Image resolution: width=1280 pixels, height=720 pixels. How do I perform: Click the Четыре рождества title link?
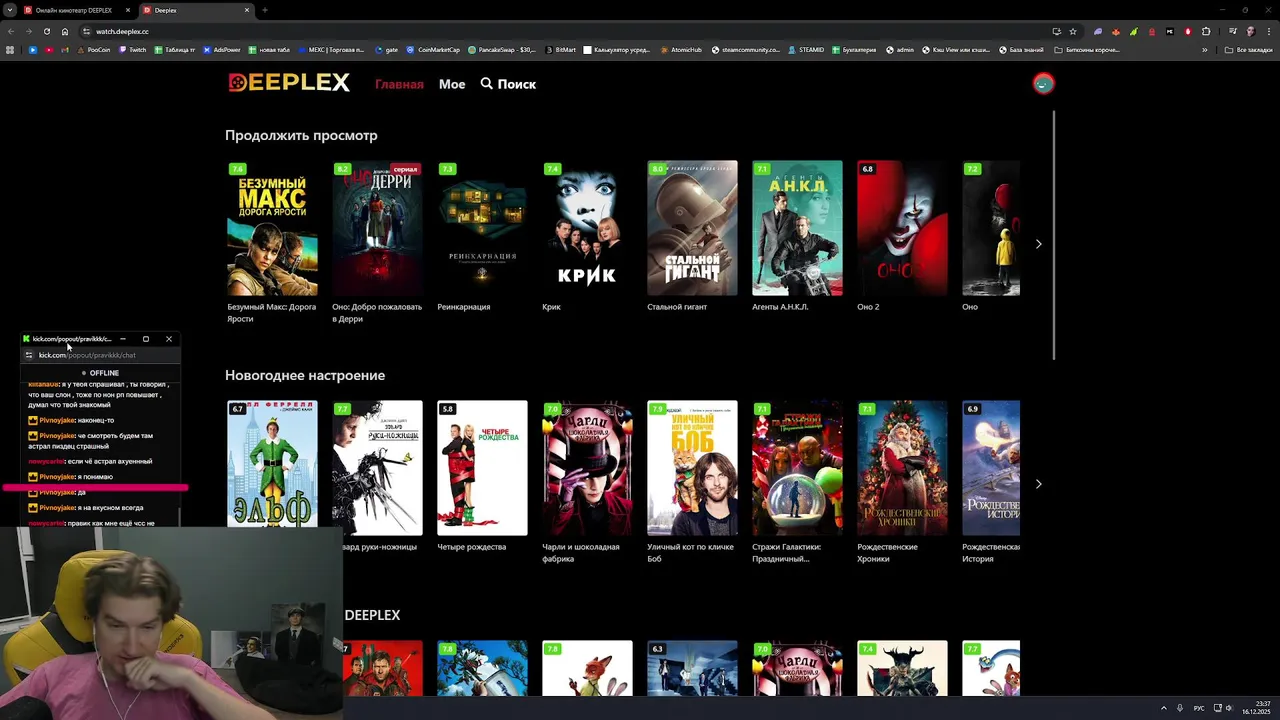472,547
